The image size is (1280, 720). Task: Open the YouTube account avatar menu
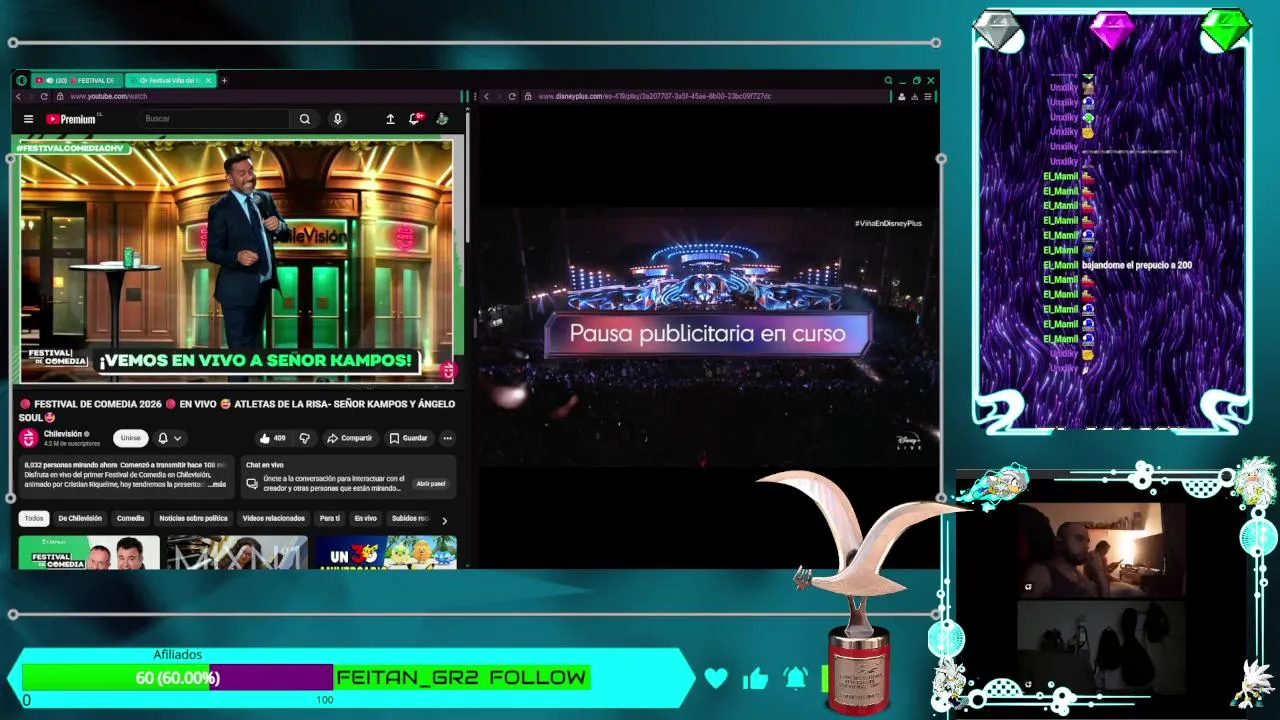(x=442, y=119)
